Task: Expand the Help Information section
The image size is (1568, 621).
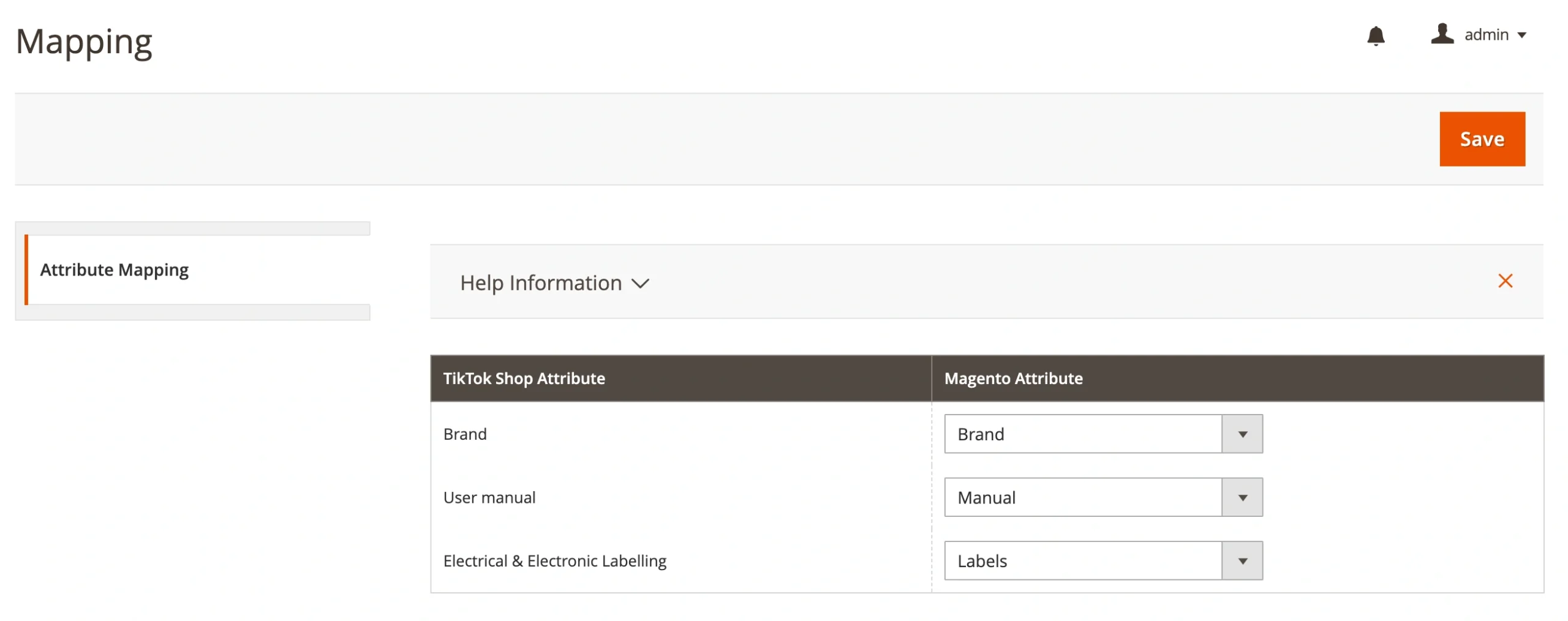Action: tap(541, 283)
